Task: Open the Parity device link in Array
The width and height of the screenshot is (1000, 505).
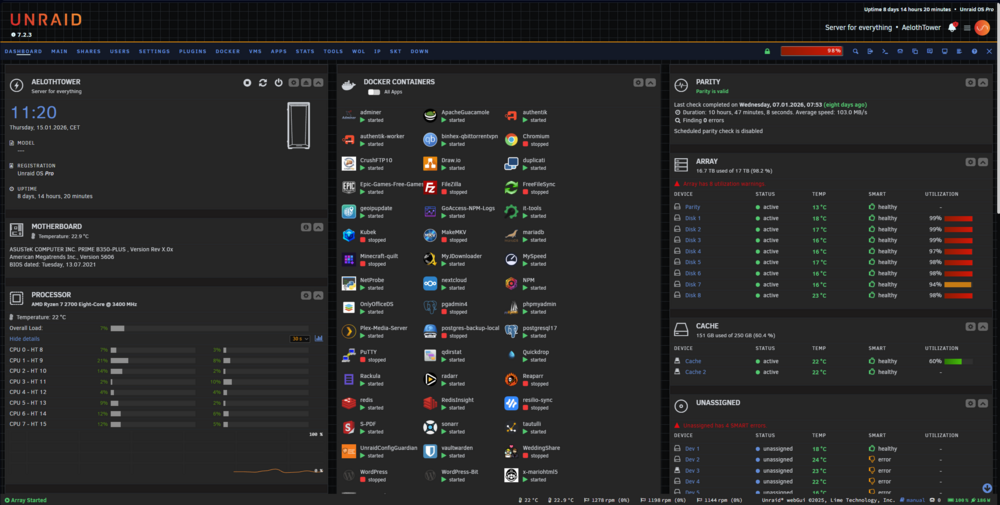Action: [693, 207]
